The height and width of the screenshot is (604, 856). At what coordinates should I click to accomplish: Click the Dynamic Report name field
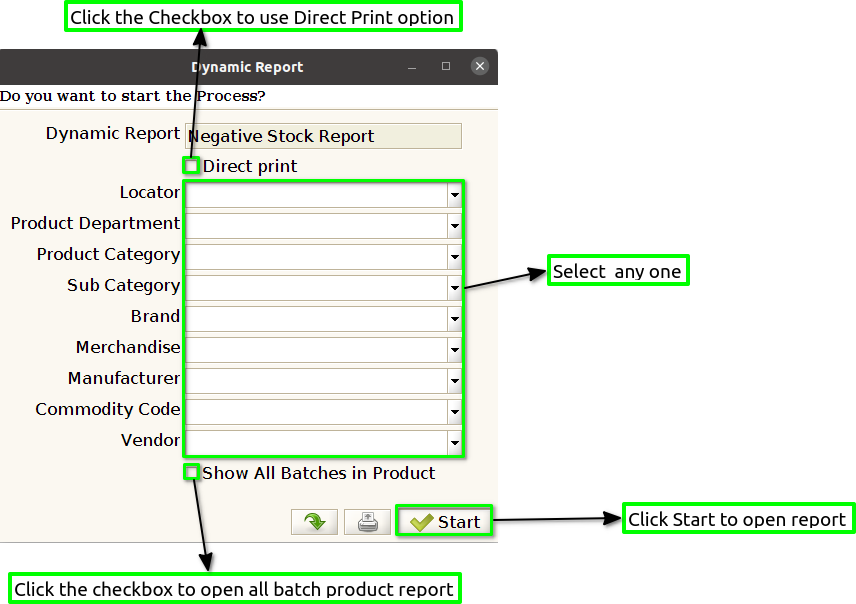click(x=323, y=136)
